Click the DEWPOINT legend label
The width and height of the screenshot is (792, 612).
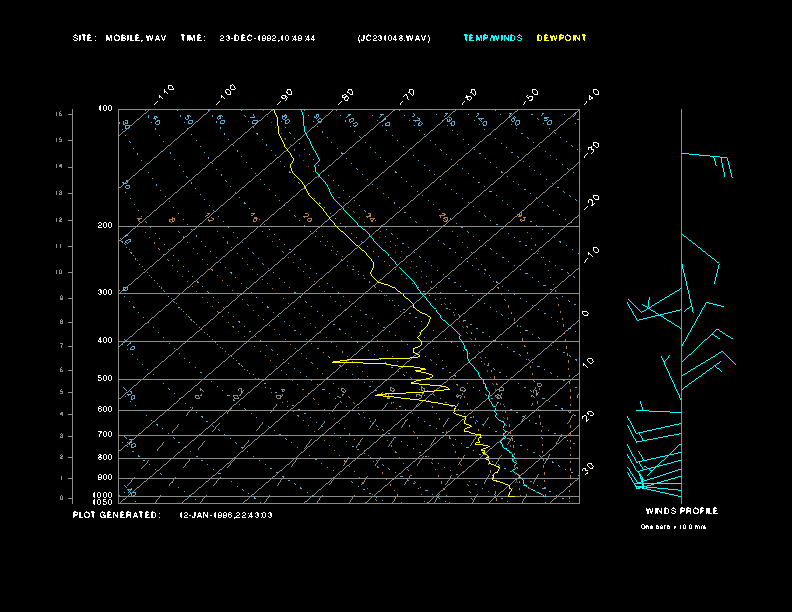click(561, 38)
